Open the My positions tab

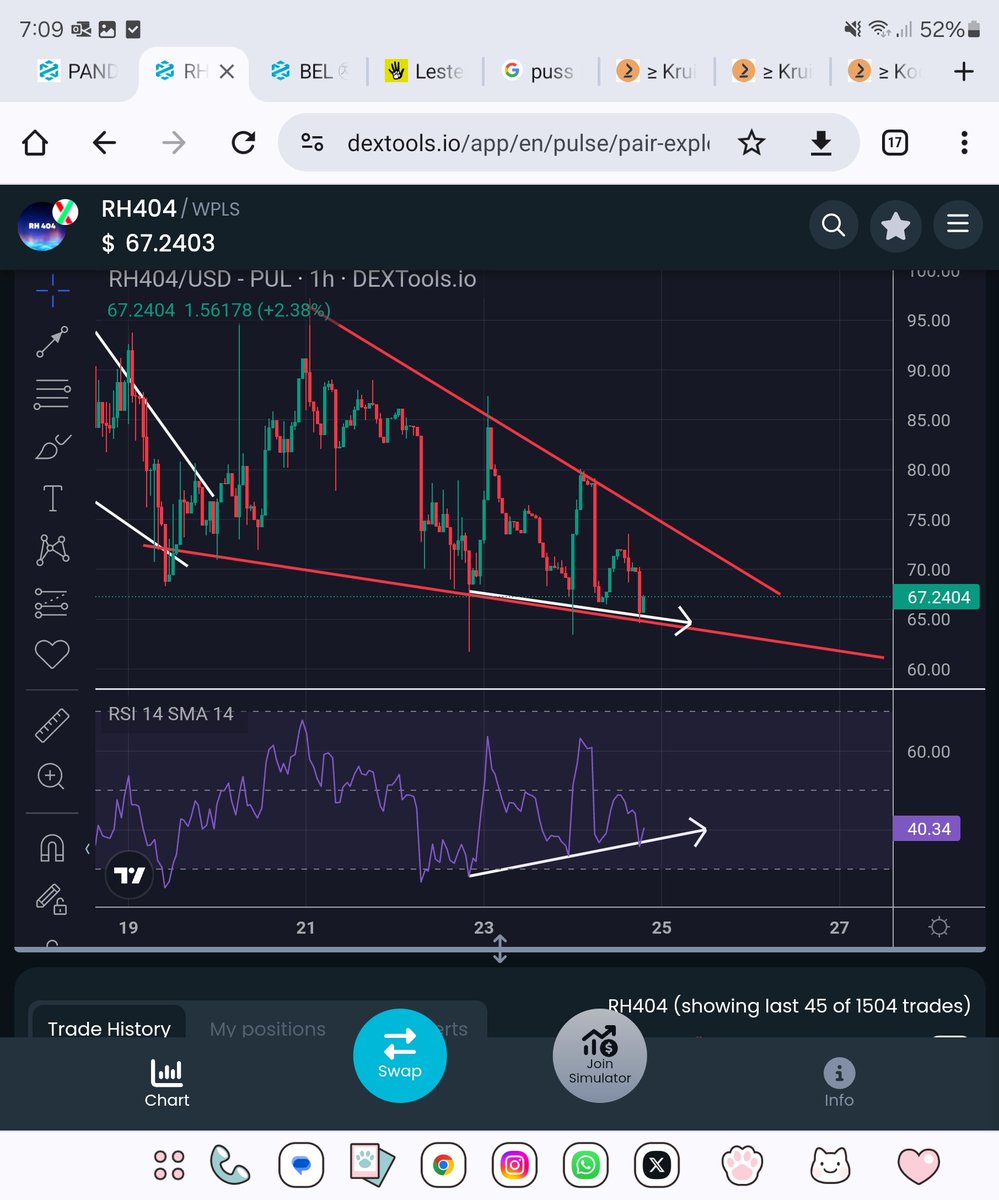[x=267, y=1028]
